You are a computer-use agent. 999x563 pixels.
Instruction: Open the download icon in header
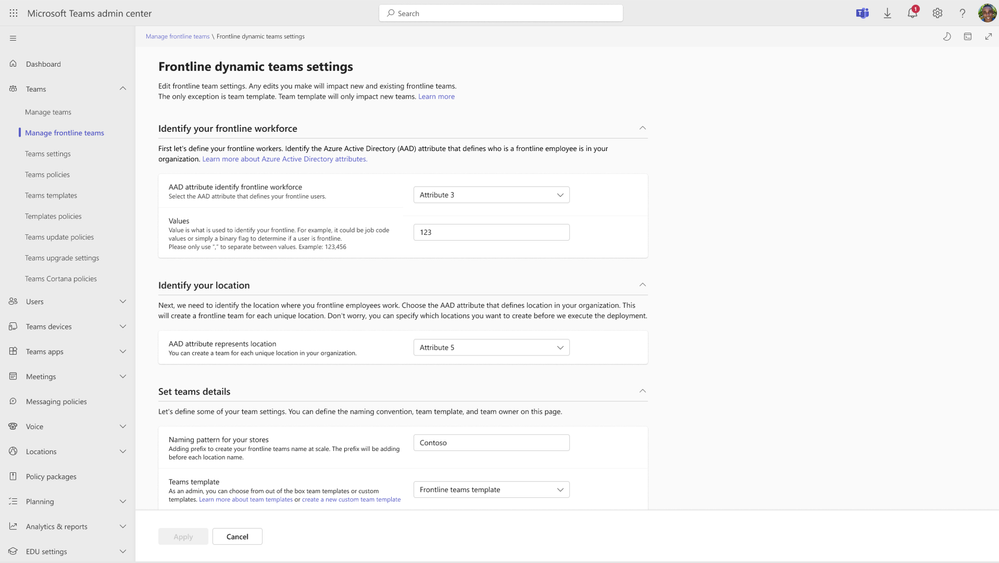[887, 13]
